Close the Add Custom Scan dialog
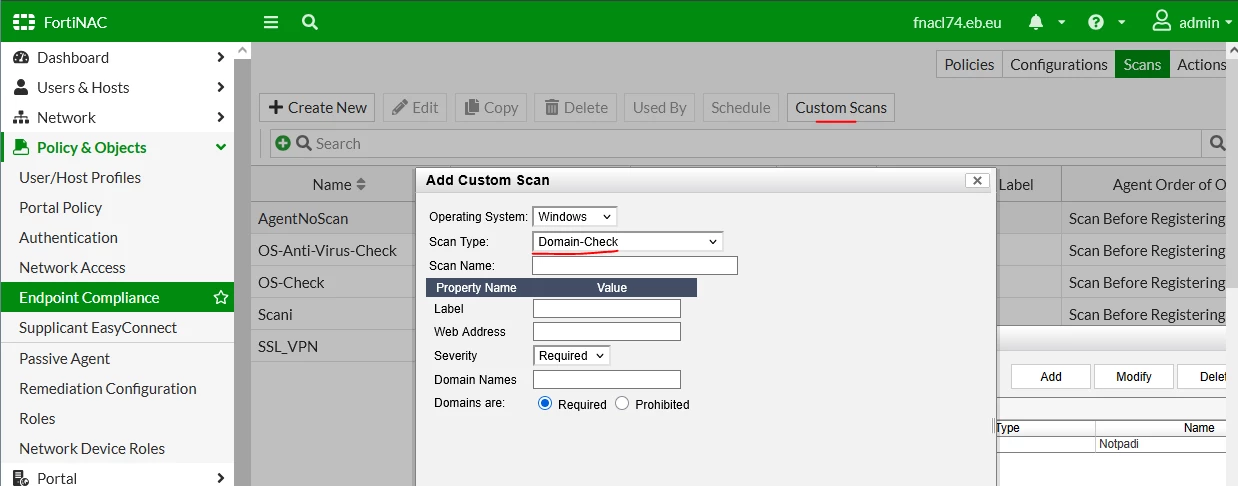 point(978,181)
